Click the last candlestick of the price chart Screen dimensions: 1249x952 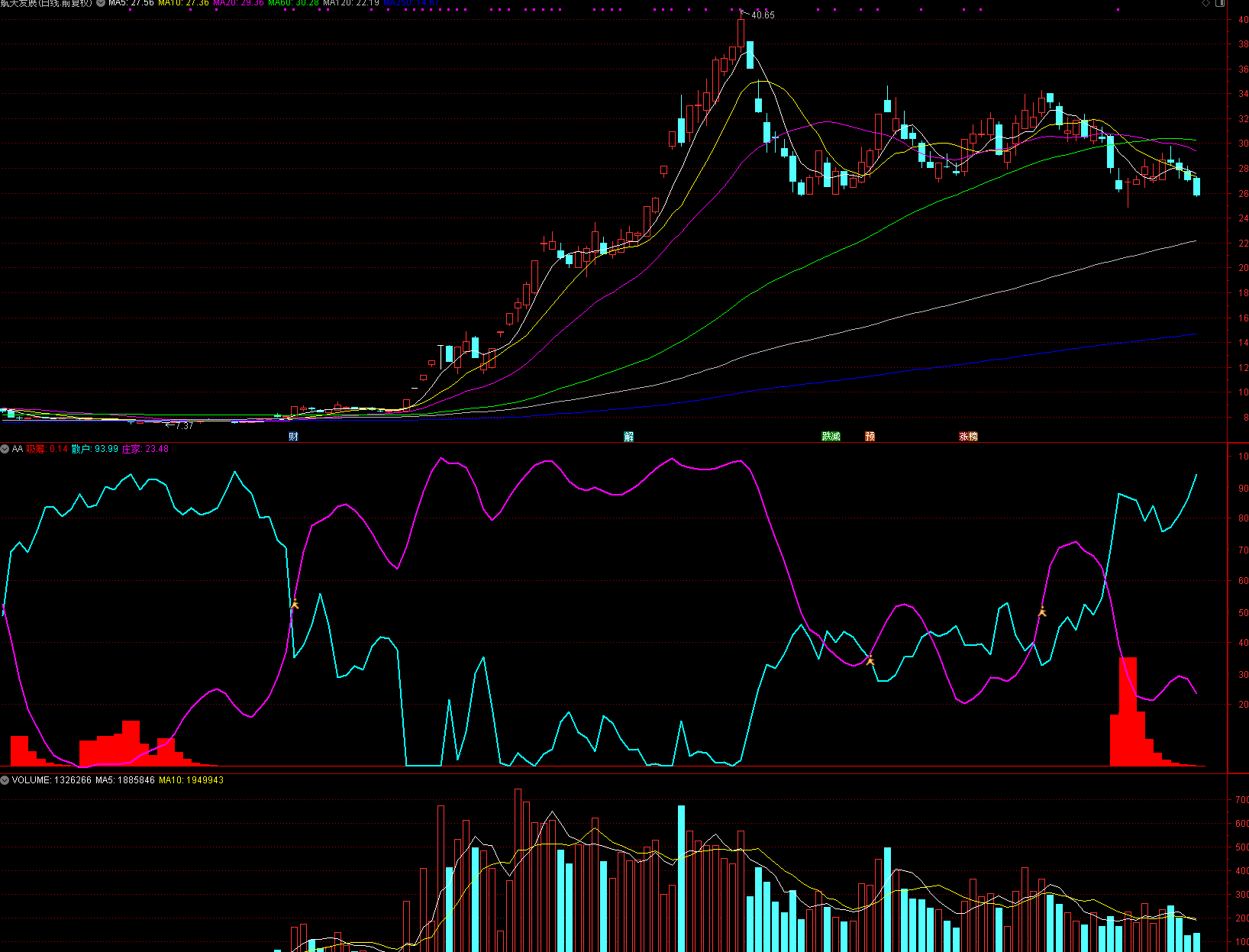pos(1196,186)
